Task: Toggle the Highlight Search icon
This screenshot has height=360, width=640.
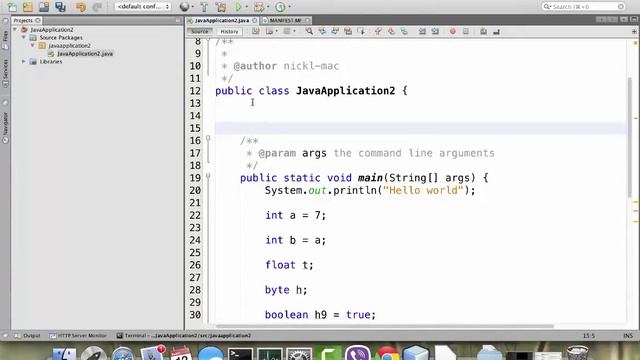Action: tap(348, 31)
